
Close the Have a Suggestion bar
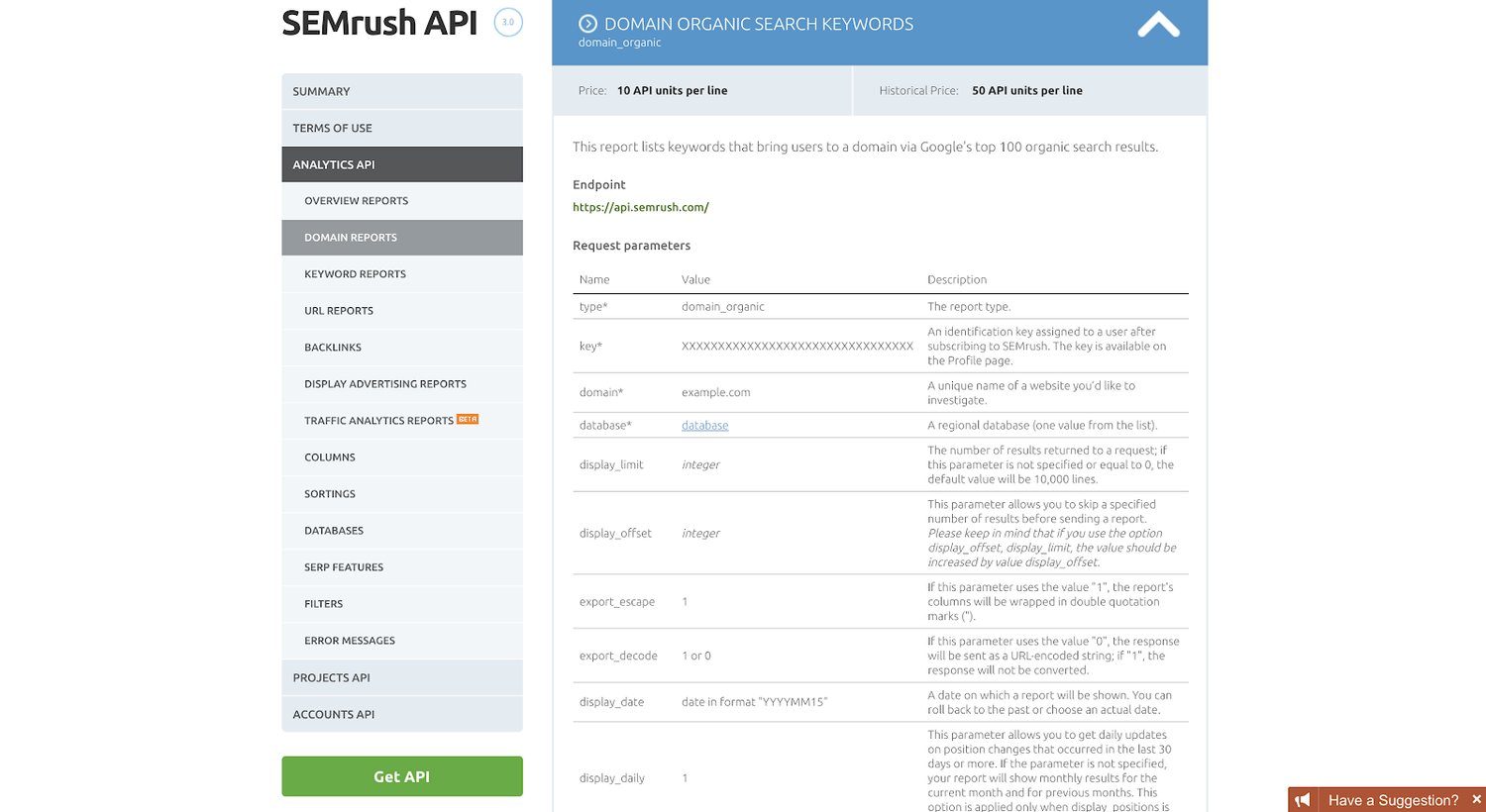point(1476,799)
